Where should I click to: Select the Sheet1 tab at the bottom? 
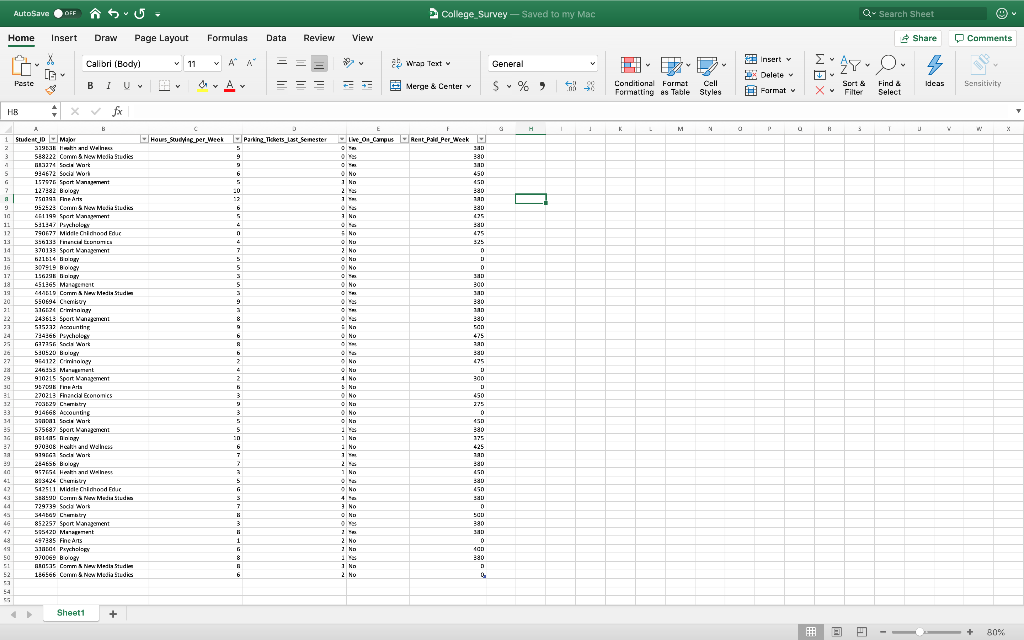(69, 612)
